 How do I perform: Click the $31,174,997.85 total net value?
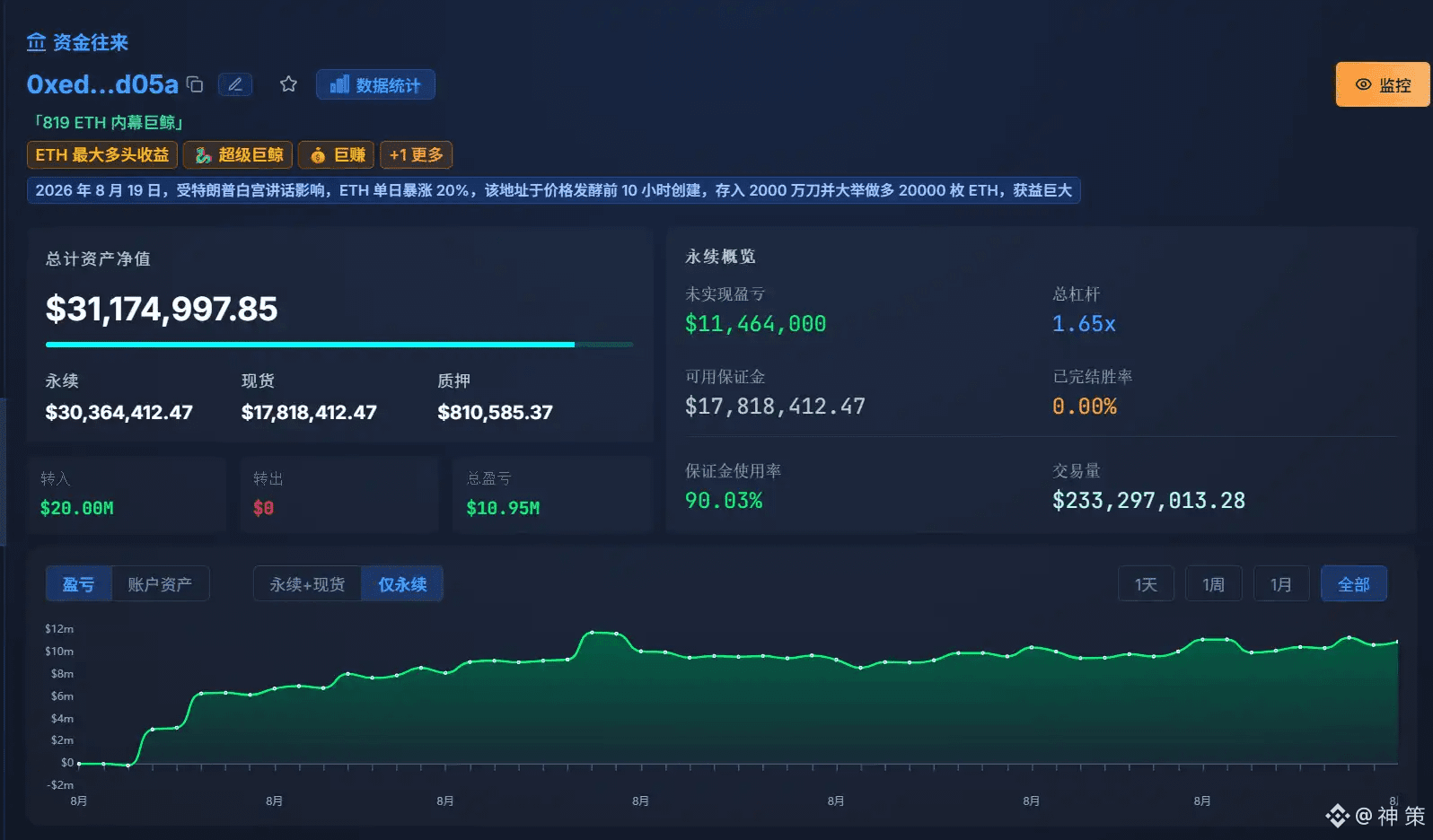pyautogui.click(x=162, y=309)
